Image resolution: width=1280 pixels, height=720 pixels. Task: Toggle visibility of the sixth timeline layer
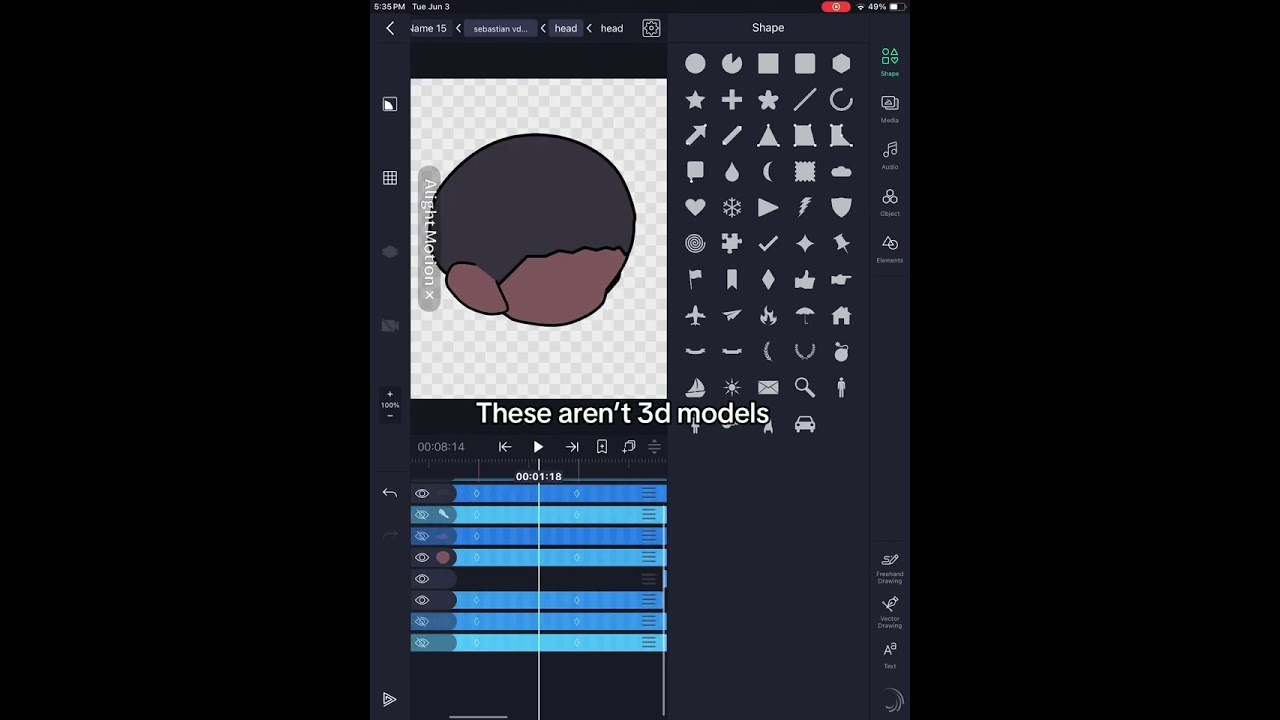click(x=422, y=600)
